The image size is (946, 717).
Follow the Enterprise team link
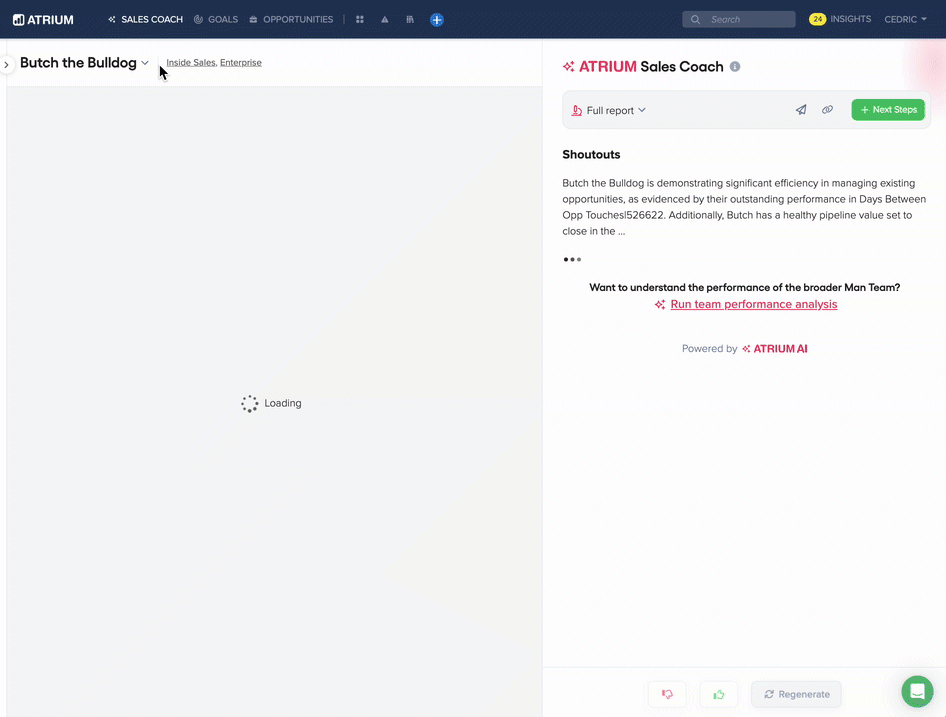pyautogui.click(x=241, y=63)
